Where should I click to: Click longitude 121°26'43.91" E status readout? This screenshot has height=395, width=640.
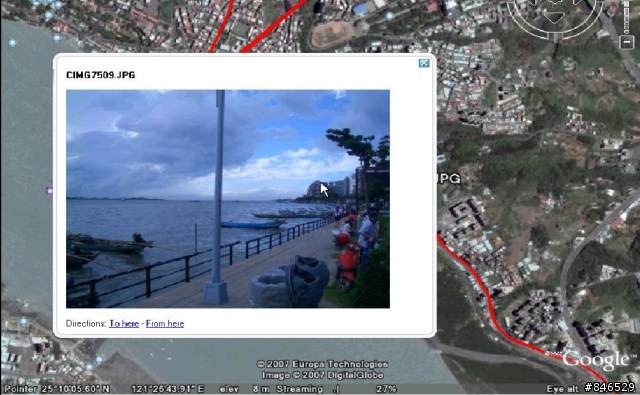168,389
